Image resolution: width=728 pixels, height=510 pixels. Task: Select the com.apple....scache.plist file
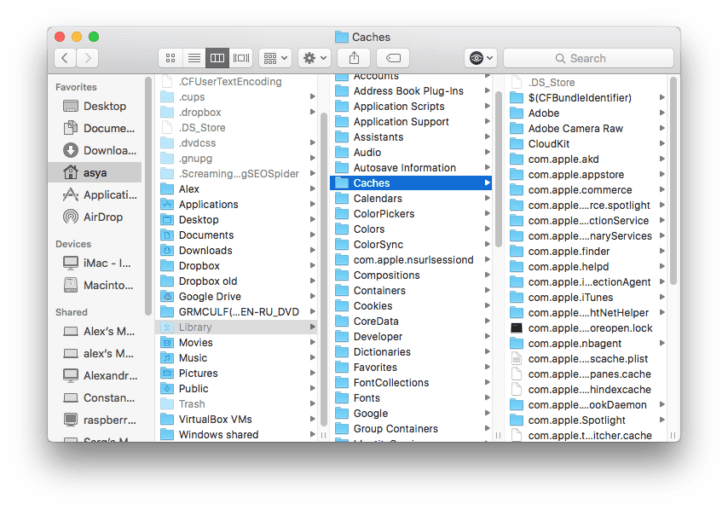click(587, 359)
